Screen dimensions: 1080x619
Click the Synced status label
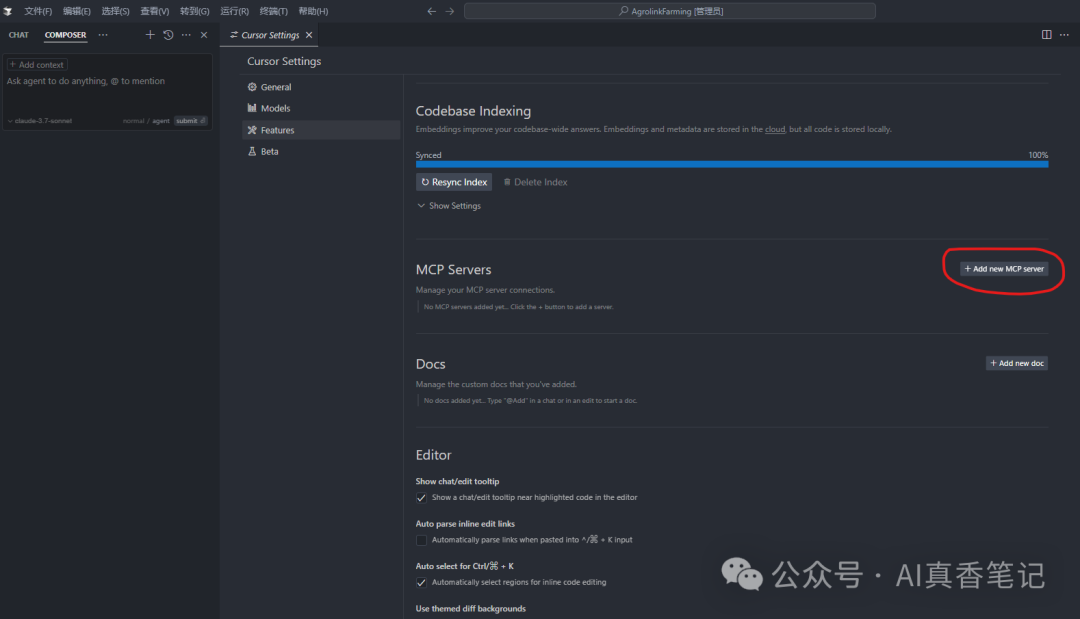click(x=428, y=156)
